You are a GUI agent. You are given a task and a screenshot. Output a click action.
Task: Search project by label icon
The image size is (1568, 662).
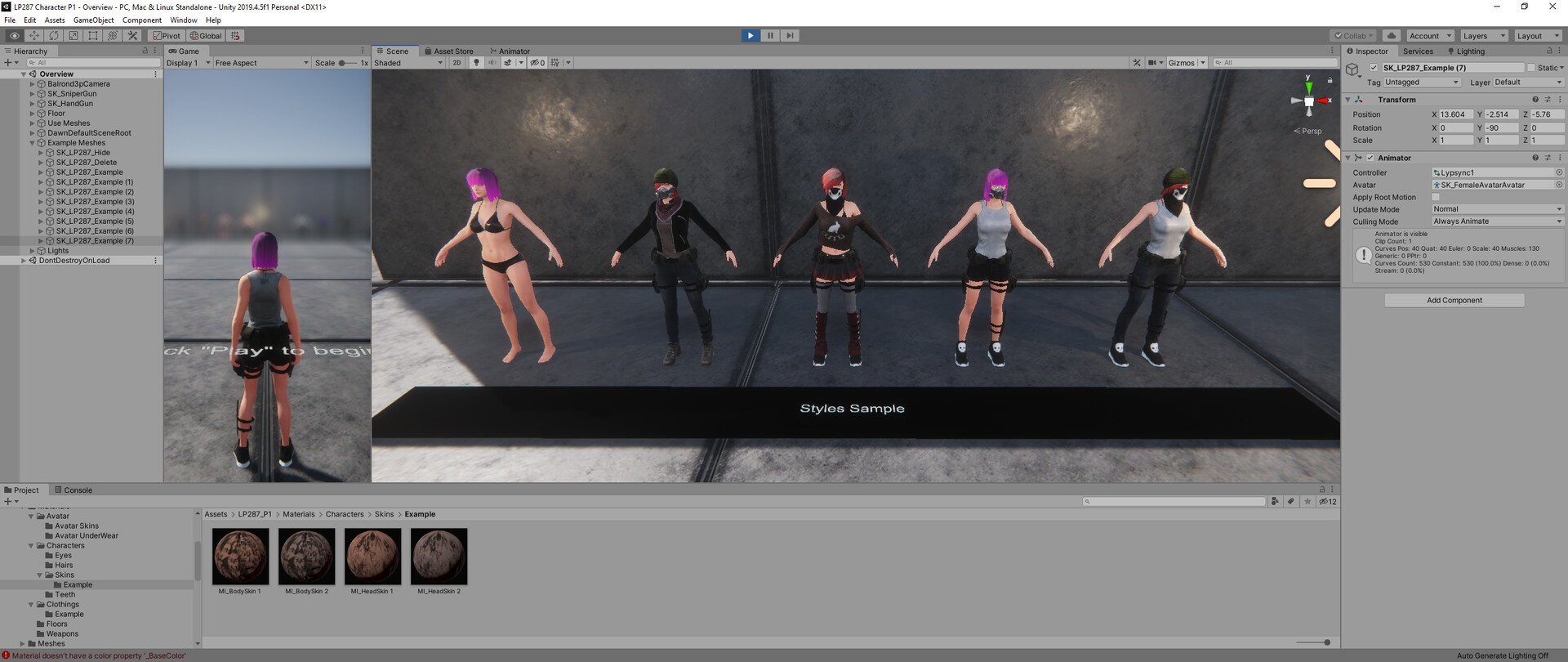(x=1291, y=502)
